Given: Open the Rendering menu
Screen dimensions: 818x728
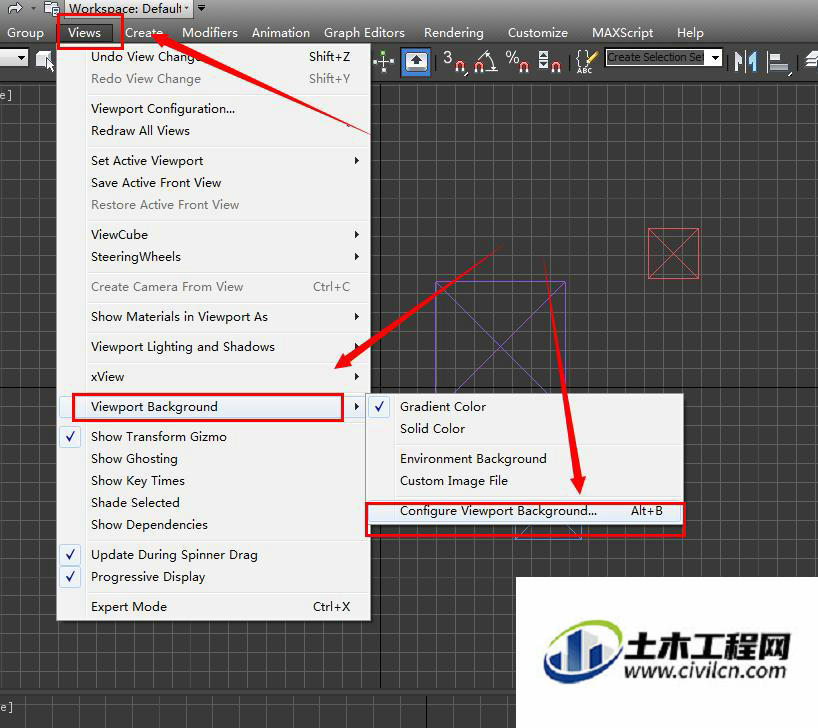Looking at the screenshot, I should 453,33.
